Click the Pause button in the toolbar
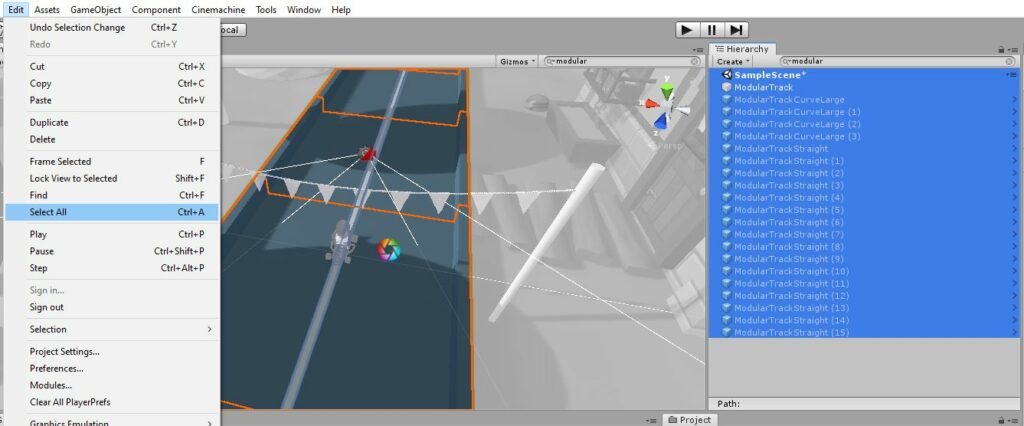Viewport: 1024px width, 426px height. point(712,30)
